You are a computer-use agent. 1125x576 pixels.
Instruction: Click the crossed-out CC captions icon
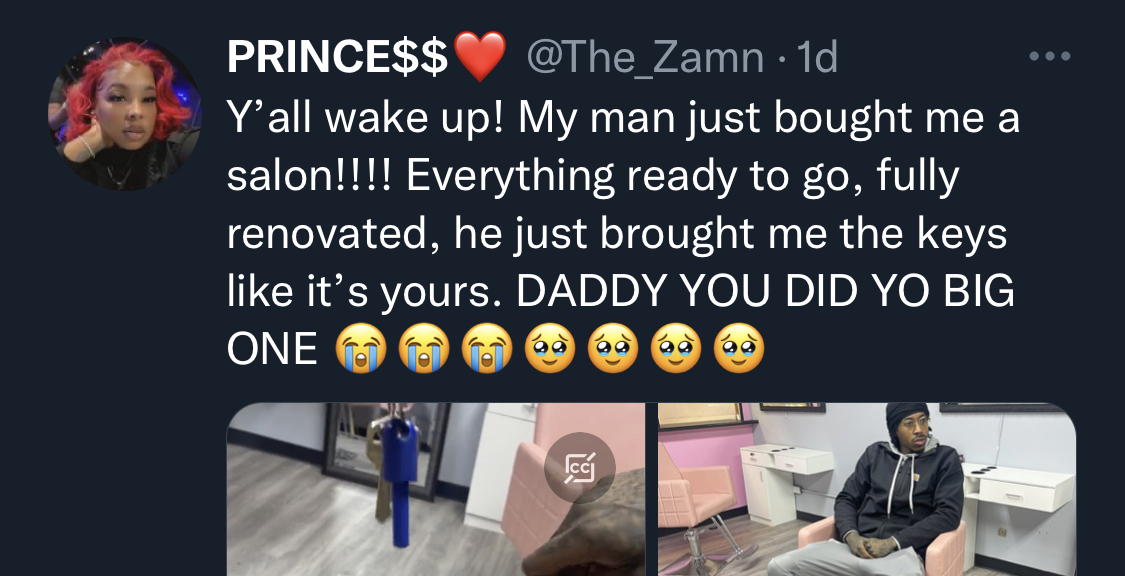tap(580, 468)
